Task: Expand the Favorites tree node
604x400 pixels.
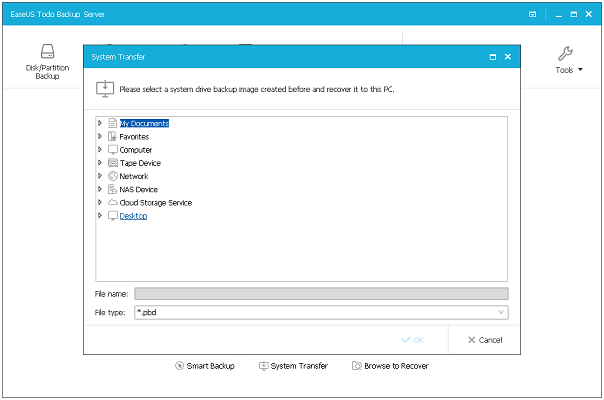Action: [100, 136]
